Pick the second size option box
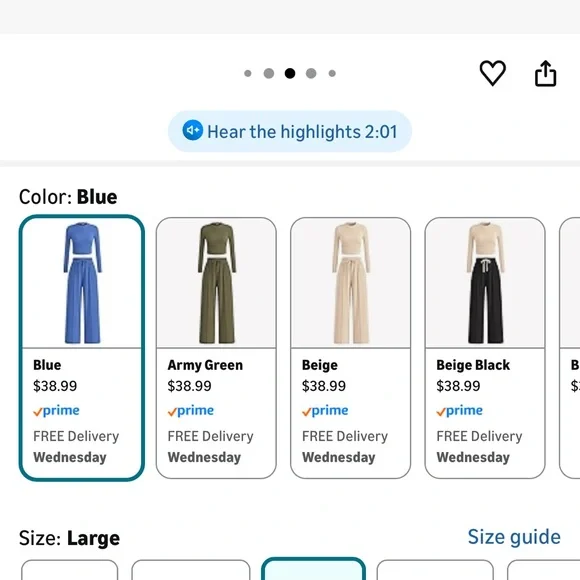The image size is (580, 580). (191, 570)
